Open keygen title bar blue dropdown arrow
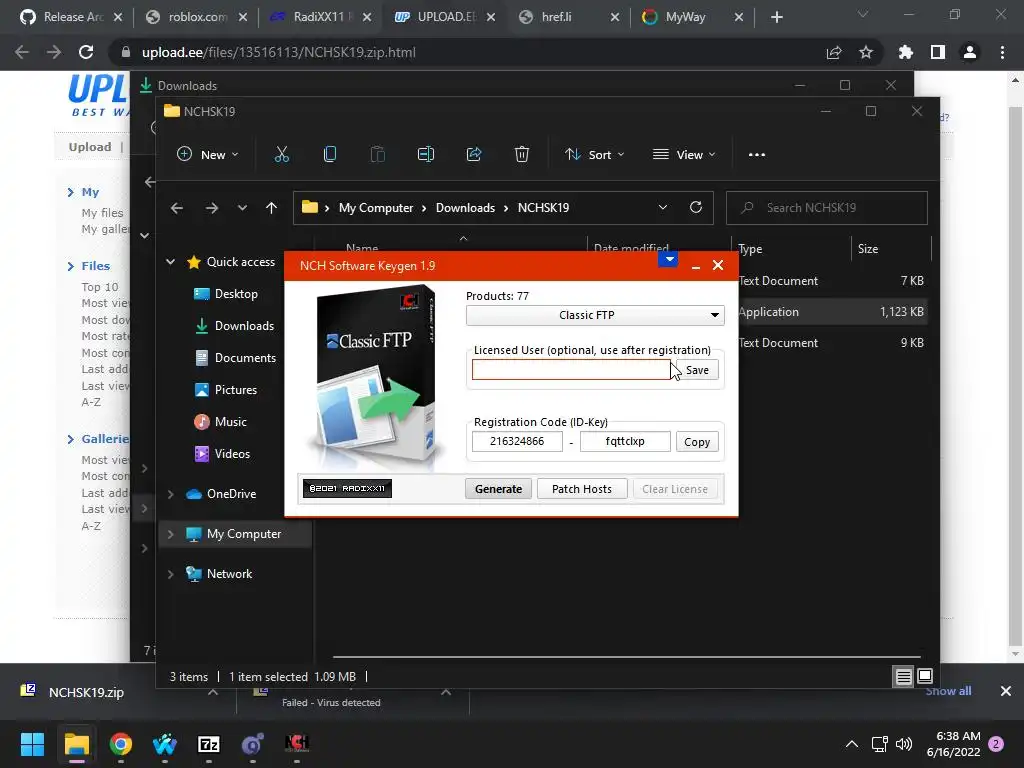Screen dimensions: 1024x768 669,259
